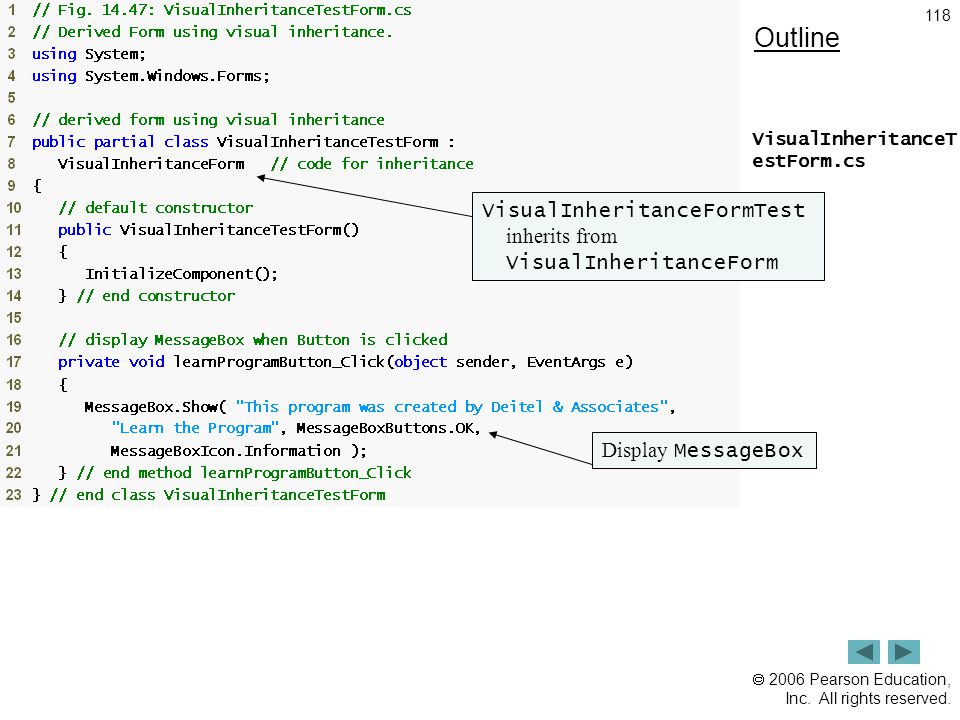This screenshot has height=720, width=960.
Task: Click the string "Learn the Program"
Action: 195,429
